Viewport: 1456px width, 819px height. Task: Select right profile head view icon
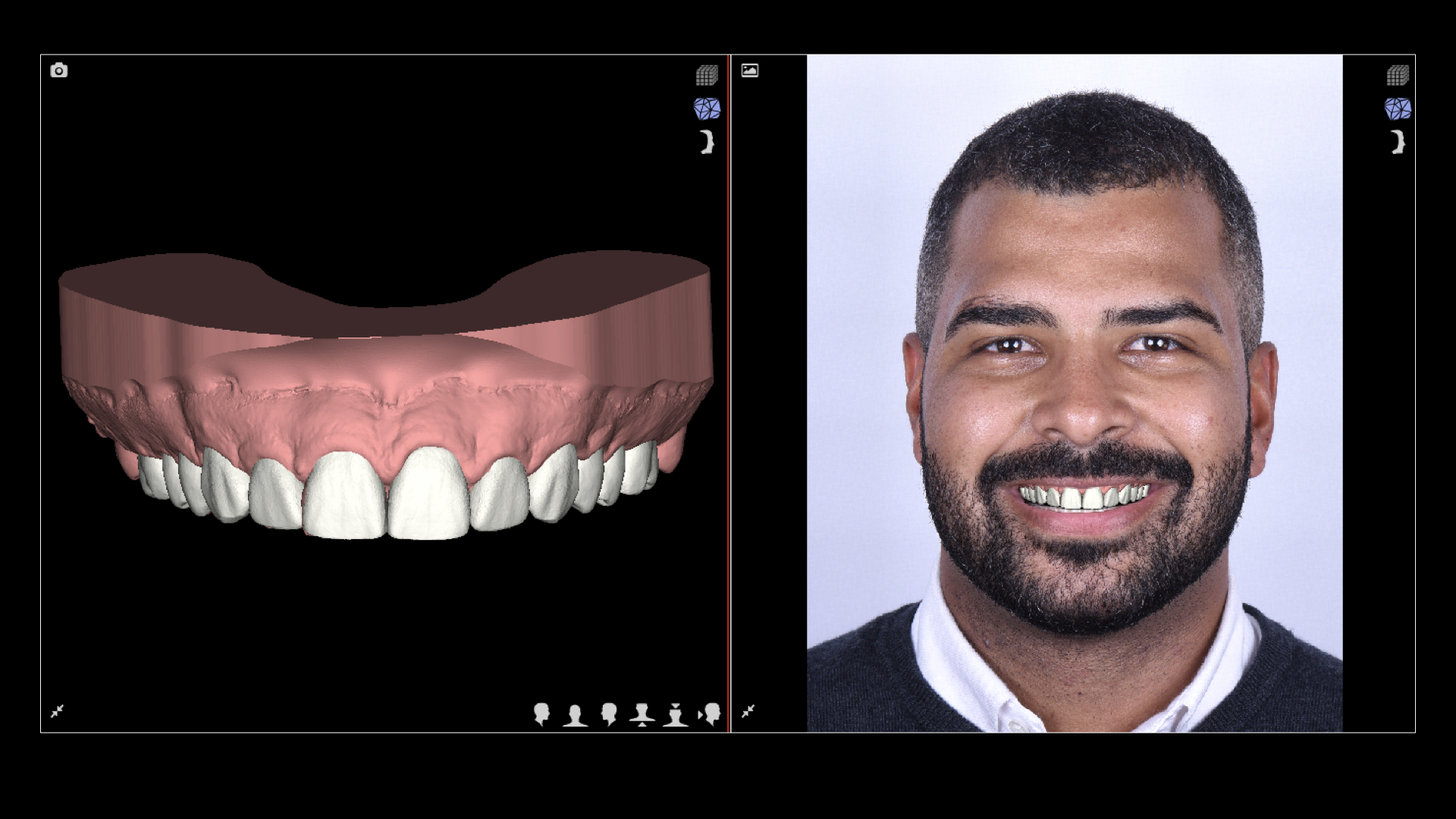pyautogui.click(x=541, y=714)
